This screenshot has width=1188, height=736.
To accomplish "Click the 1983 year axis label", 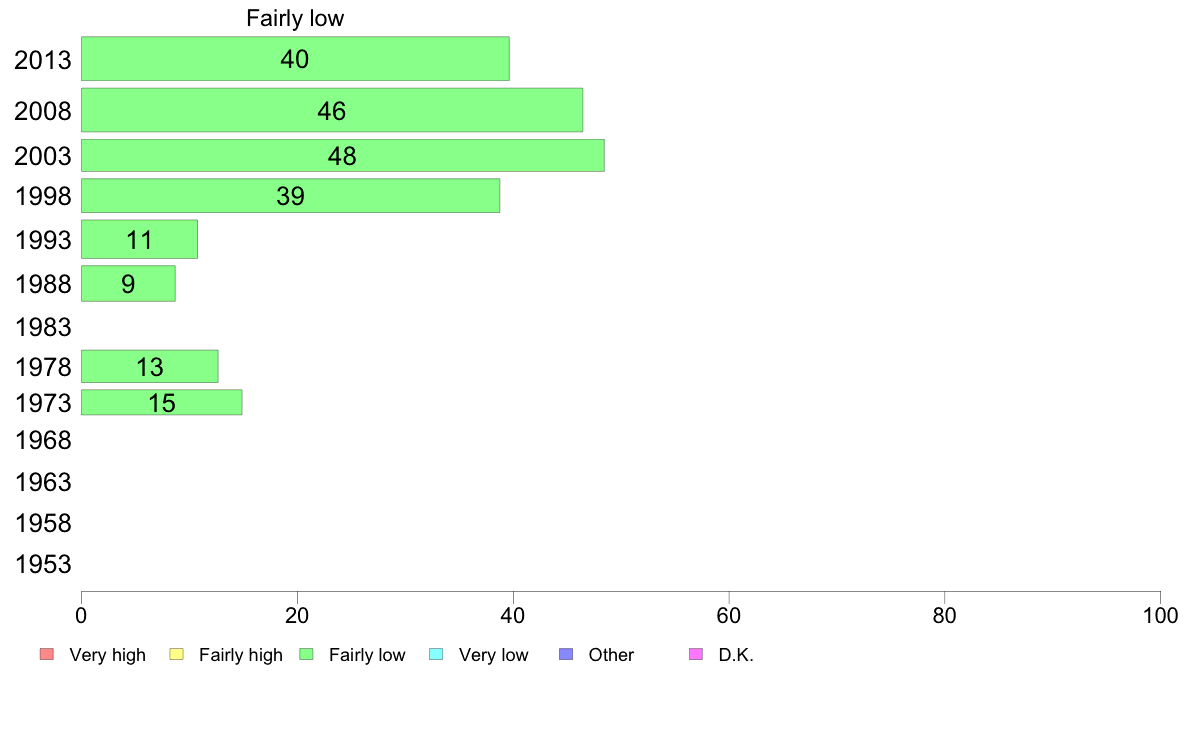I will click(43, 327).
